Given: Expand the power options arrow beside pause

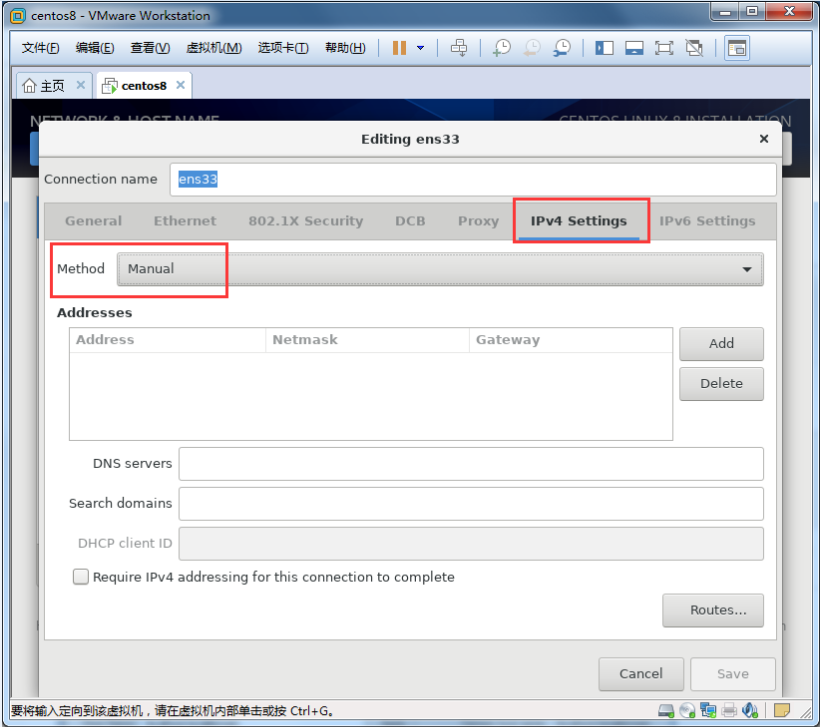Looking at the screenshot, I should tap(421, 48).
